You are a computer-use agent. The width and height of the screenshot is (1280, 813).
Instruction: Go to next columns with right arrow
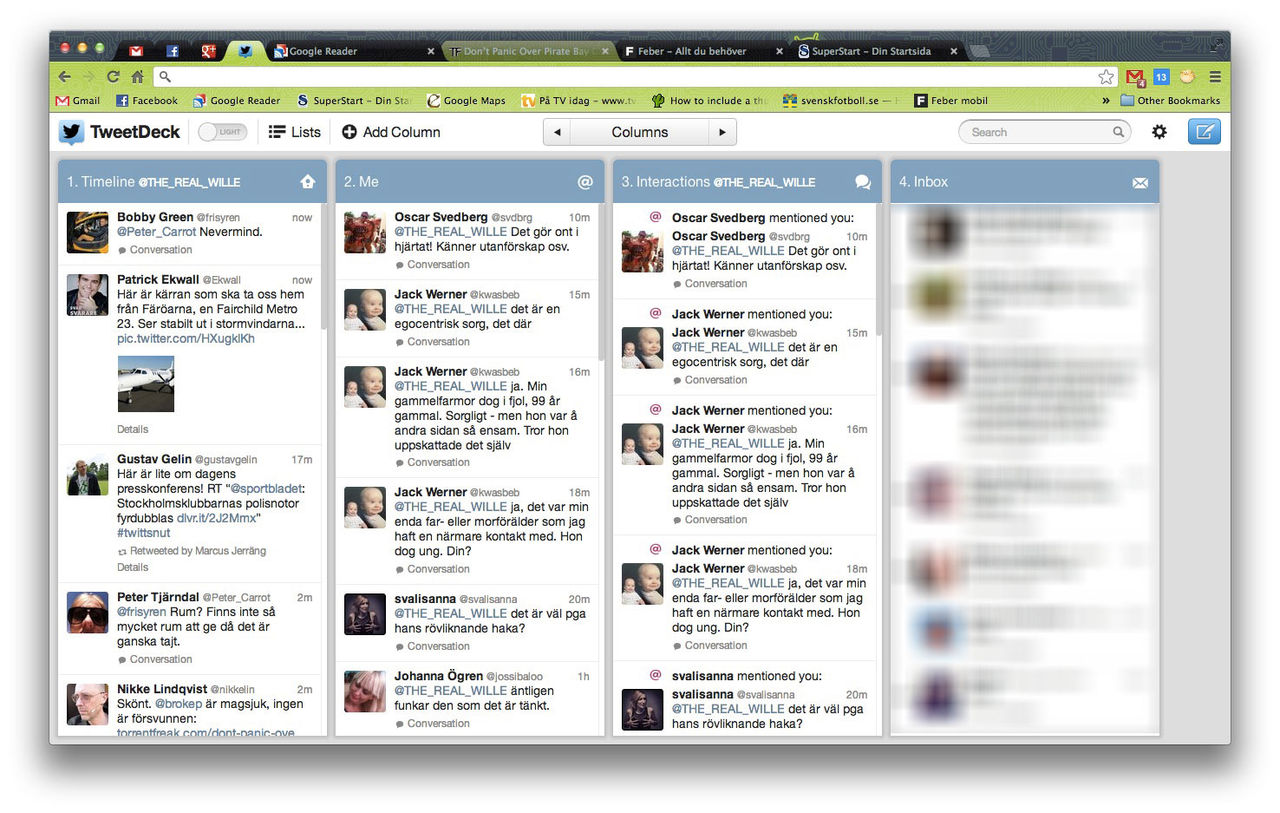pos(723,132)
